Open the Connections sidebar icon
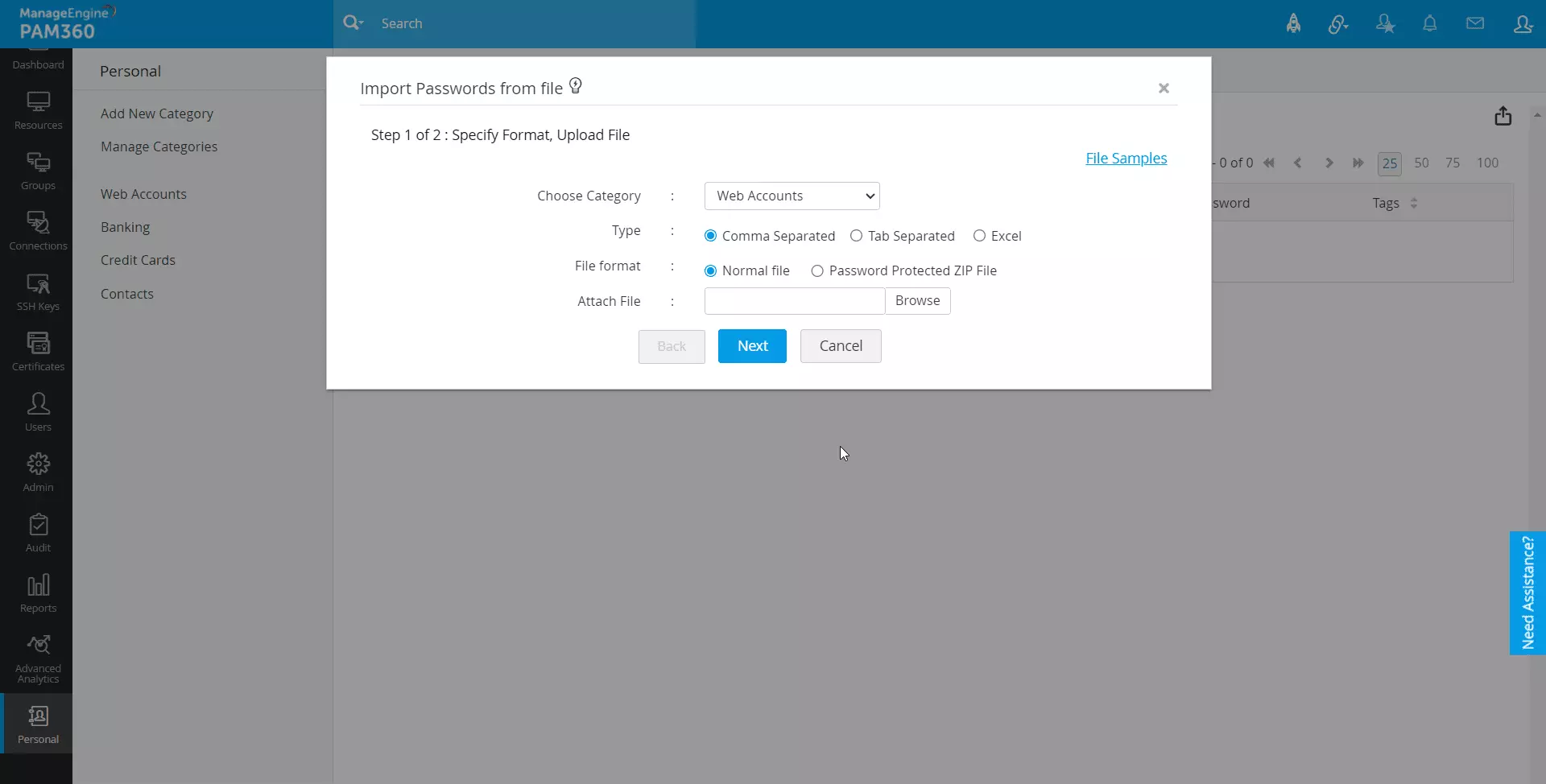Viewport: 1546px width, 784px height. coord(38,231)
